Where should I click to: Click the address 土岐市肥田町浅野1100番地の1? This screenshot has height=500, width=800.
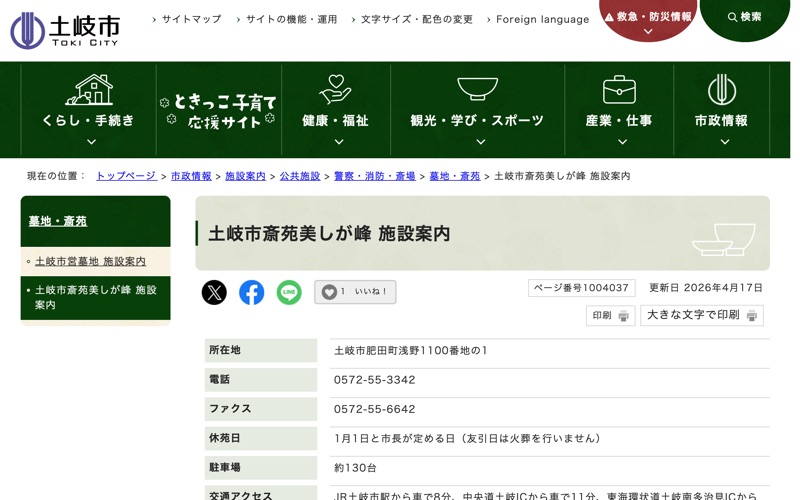tap(411, 351)
